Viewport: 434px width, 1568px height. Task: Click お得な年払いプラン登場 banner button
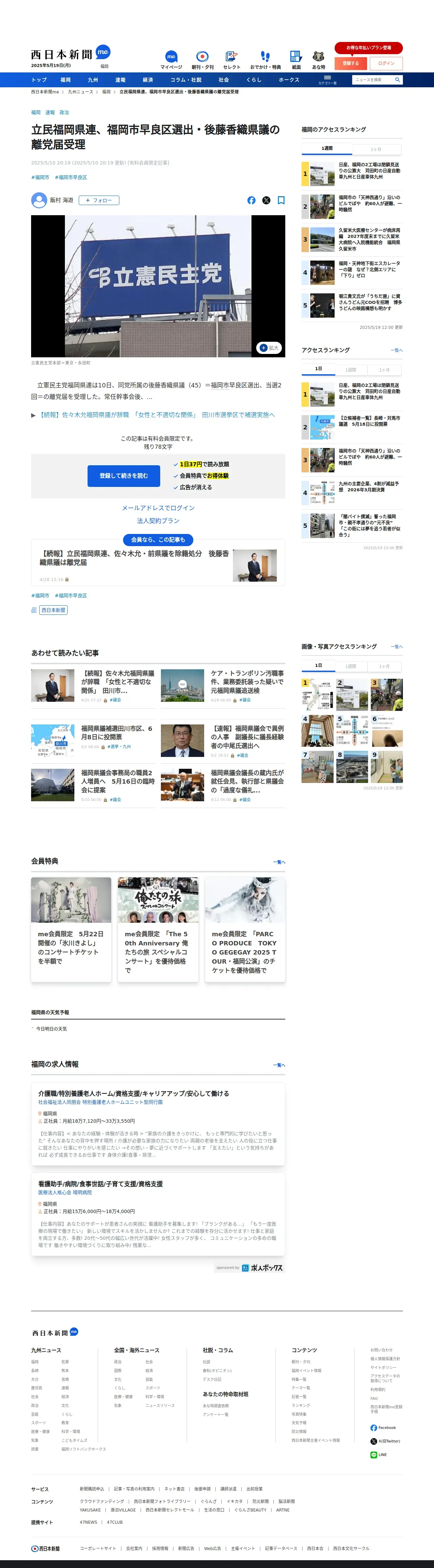(x=368, y=47)
